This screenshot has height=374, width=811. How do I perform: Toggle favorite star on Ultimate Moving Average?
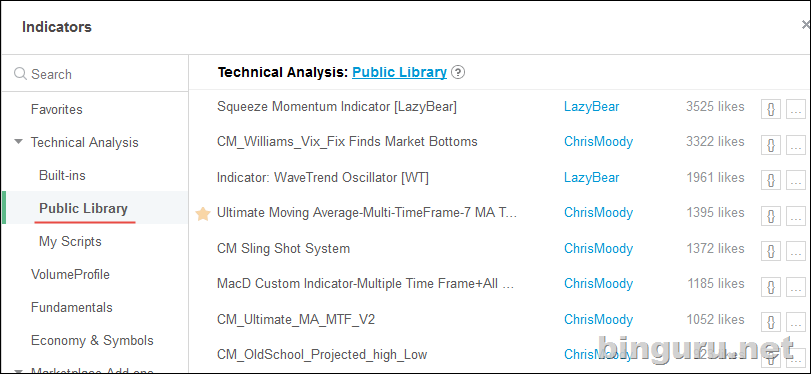click(x=203, y=214)
